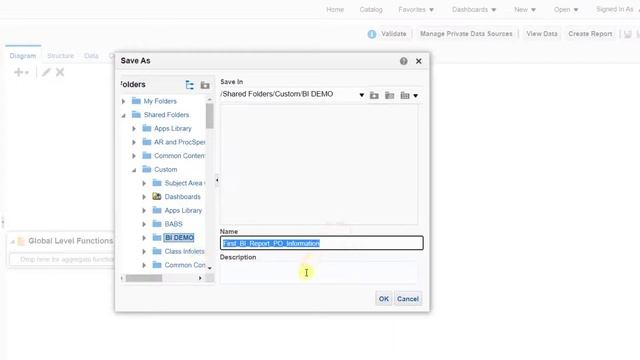Click the new folder icon in Folders header
This screenshot has width=640, height=360.
coord(205,85)
